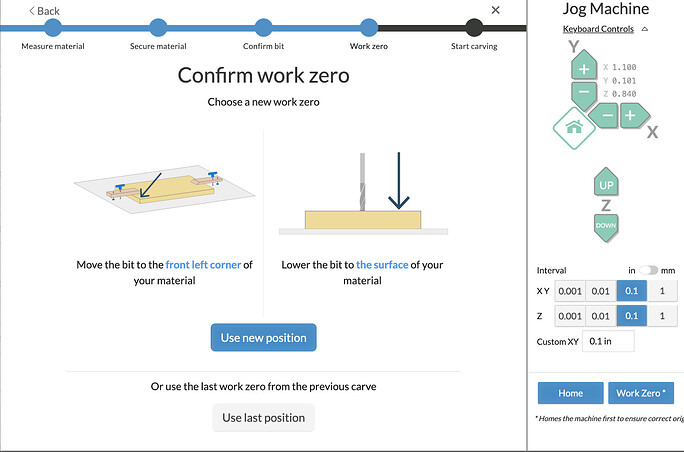Go to the Confirm bit step
The width and height of the screenshot is (684, 452).
point(263,28)
